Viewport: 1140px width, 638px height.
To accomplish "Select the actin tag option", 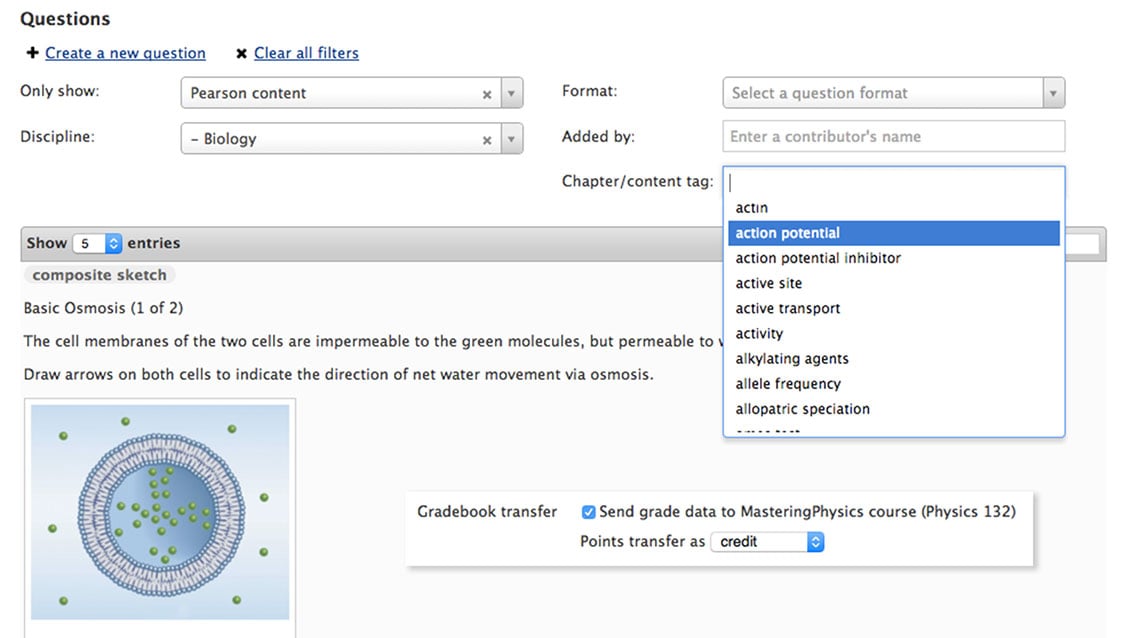I will pyautogui.click(x=752, y=208).
